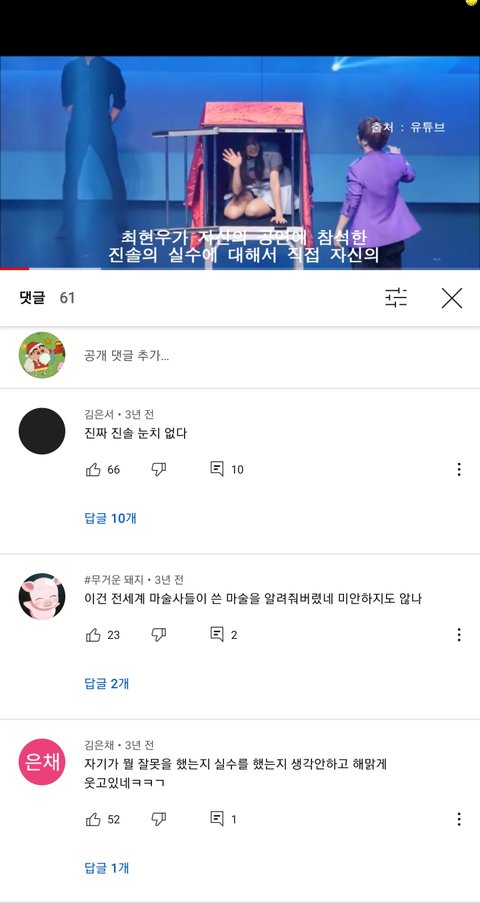
Task: Seek on the red video progress bar
Action: click(x=240, y=268)
